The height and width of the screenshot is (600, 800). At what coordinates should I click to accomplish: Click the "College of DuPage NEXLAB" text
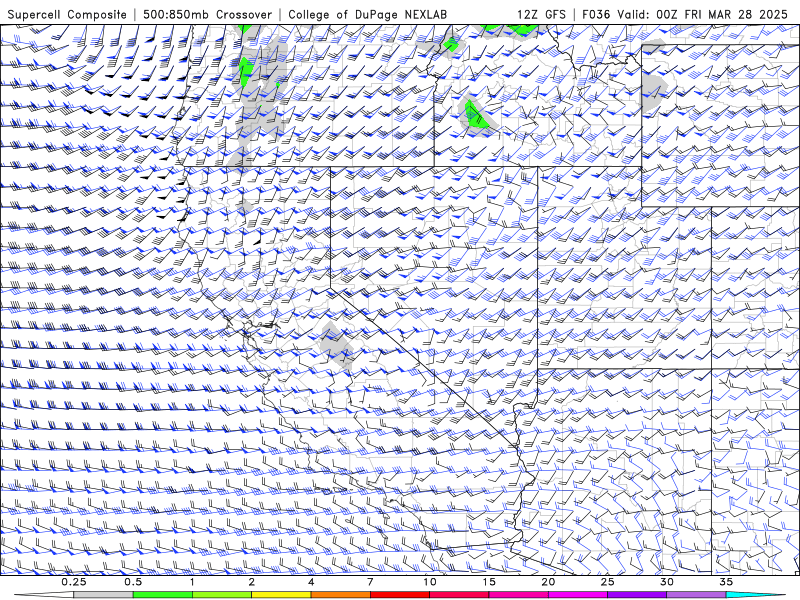(367, 14)
